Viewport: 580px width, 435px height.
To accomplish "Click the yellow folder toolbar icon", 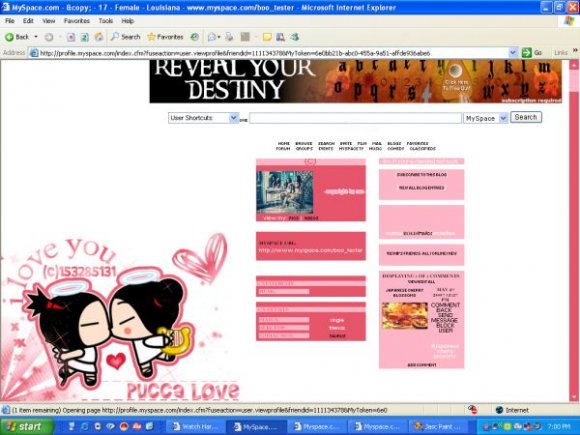I will (267, 37).
